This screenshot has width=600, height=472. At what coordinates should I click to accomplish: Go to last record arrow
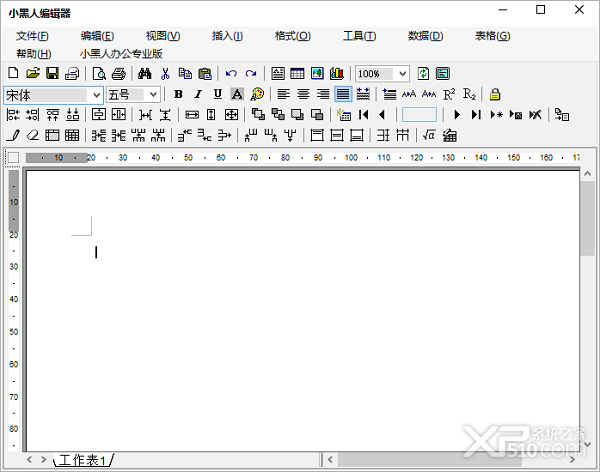(x=476, y=114)
